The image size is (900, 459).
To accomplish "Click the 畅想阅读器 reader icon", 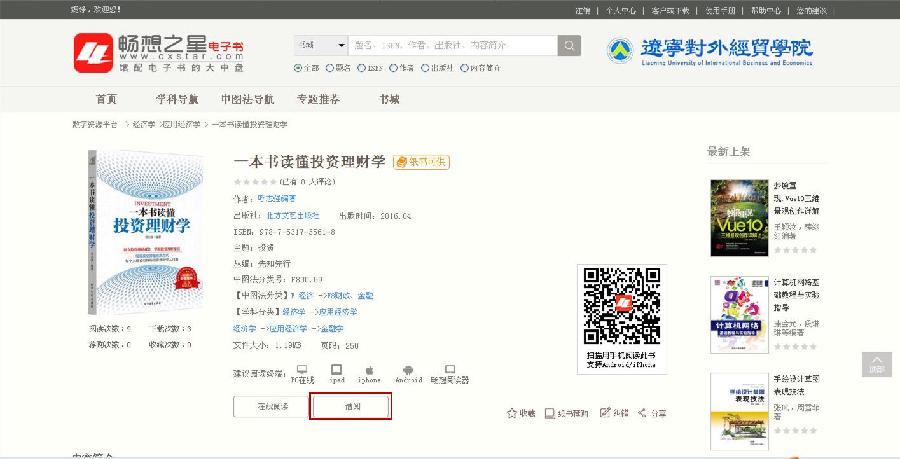I will pos(450,369).
